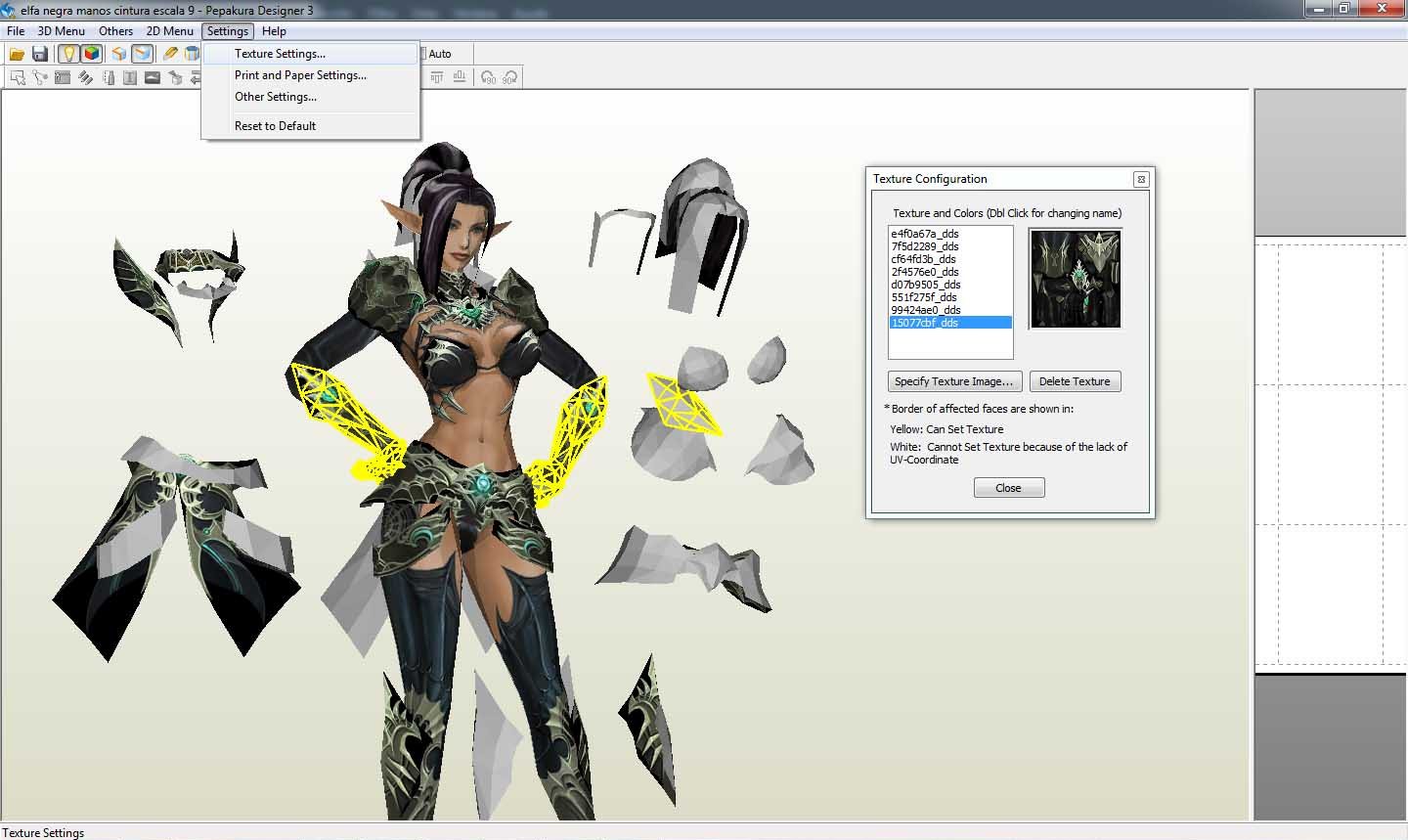Click the closed box 3D view icon
The width and height of the screenshot is (1408, 840).
pos(118,54)
